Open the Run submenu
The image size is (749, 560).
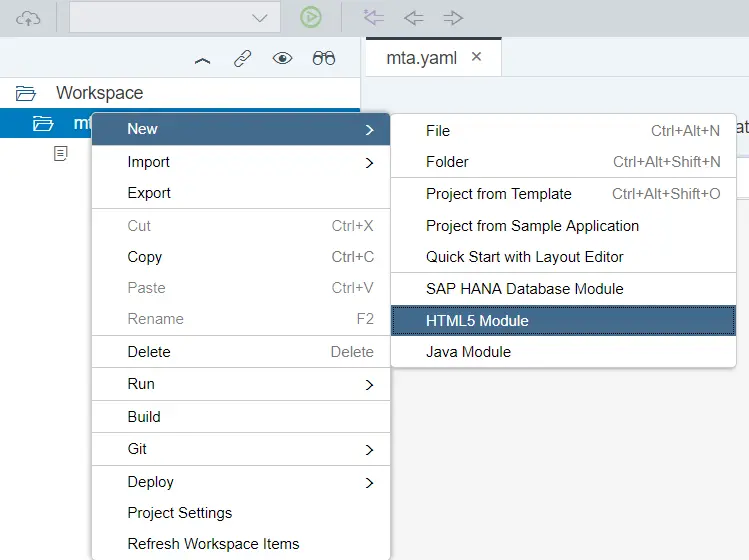(x=241, y=384)
